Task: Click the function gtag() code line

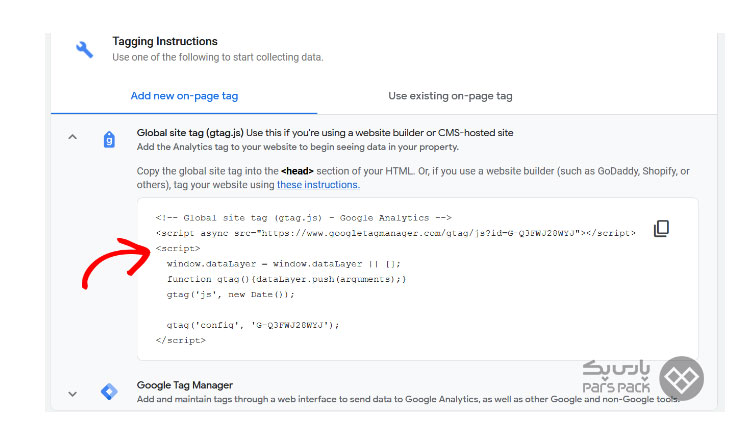Action: 287,279
